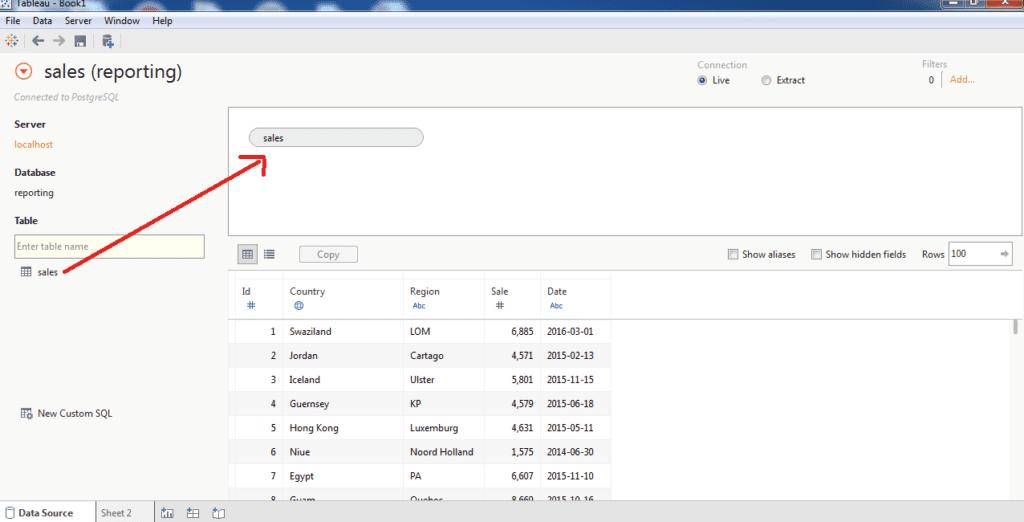Enable the Show hidden fields checkbox

(x=816, y=254)
